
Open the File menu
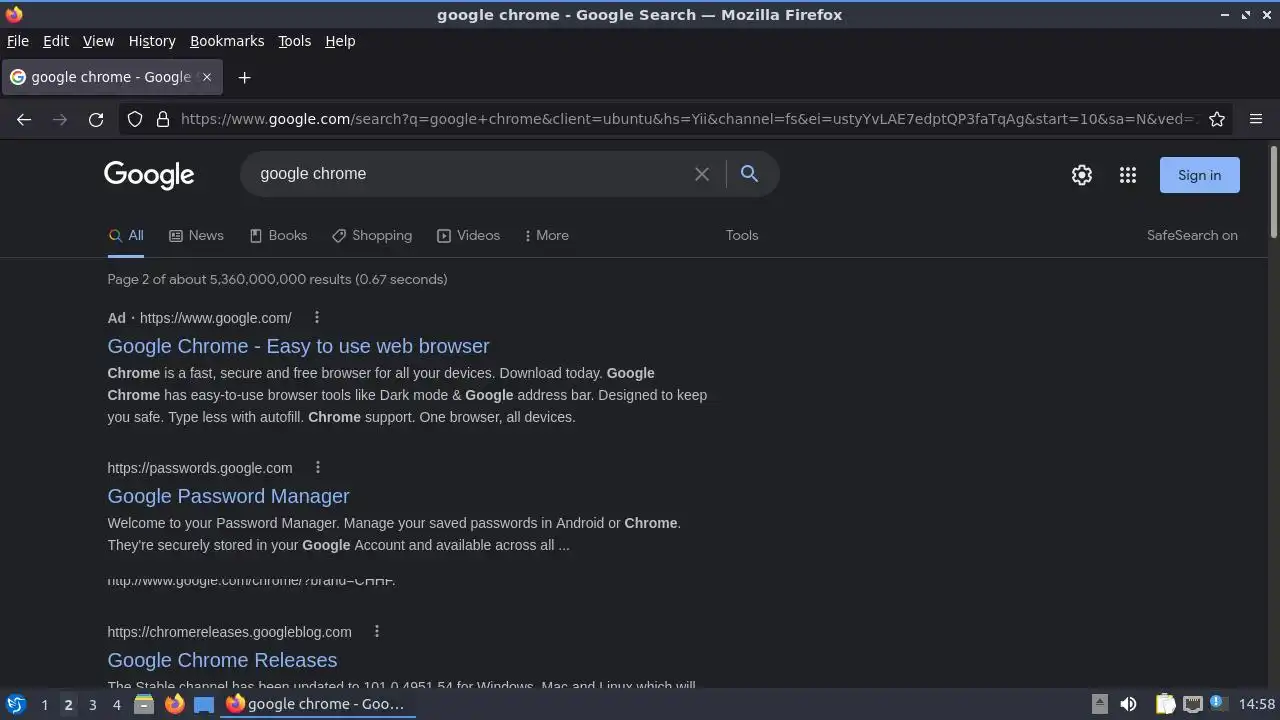pos(18,41)
